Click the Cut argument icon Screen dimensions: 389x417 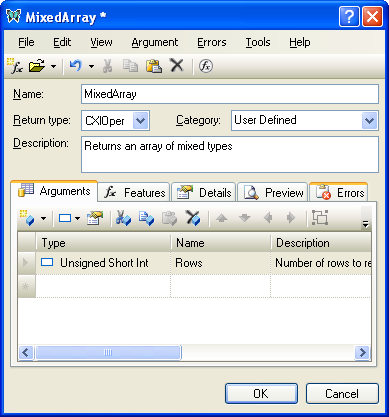(x=123, y=218)
